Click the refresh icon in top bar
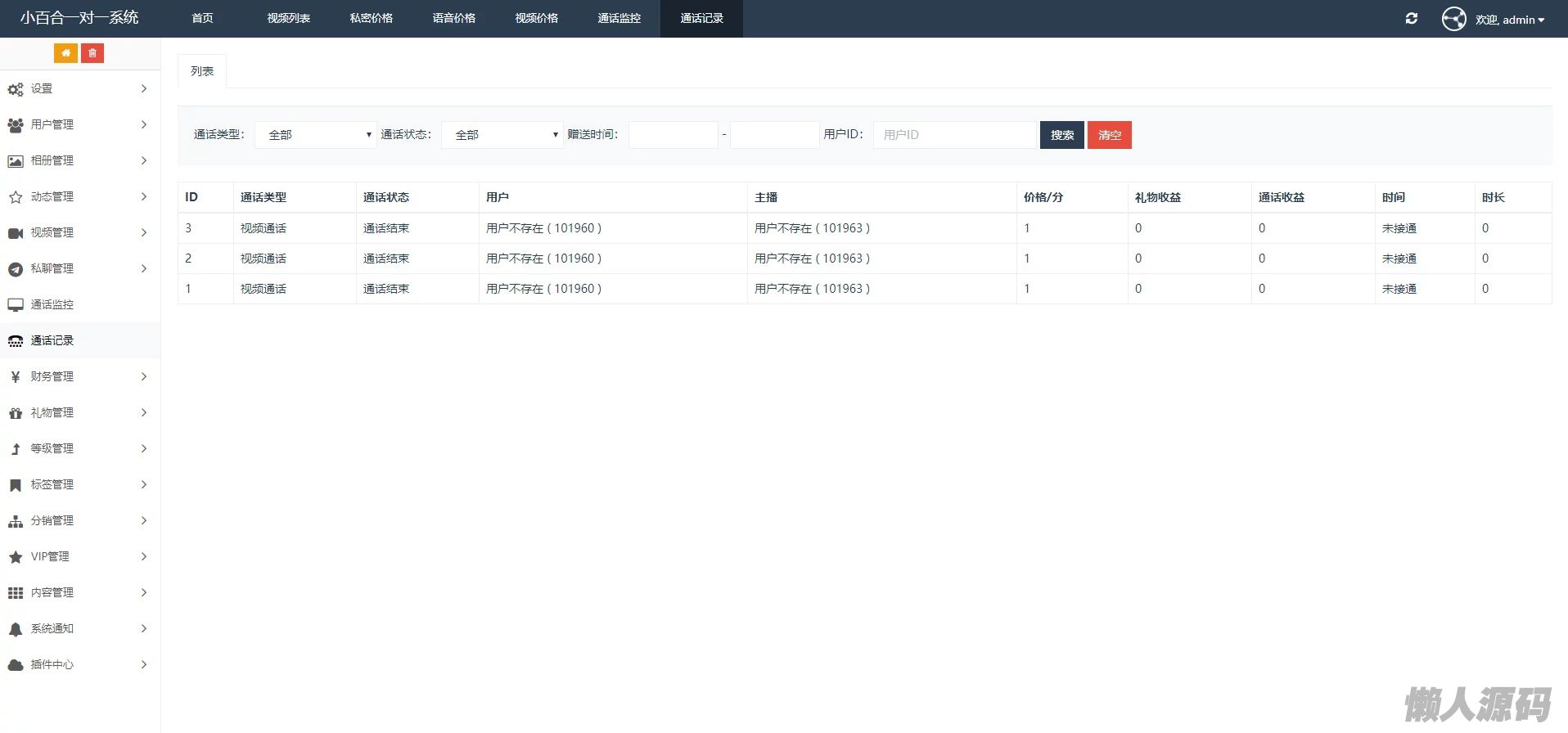 (1411, 19)
